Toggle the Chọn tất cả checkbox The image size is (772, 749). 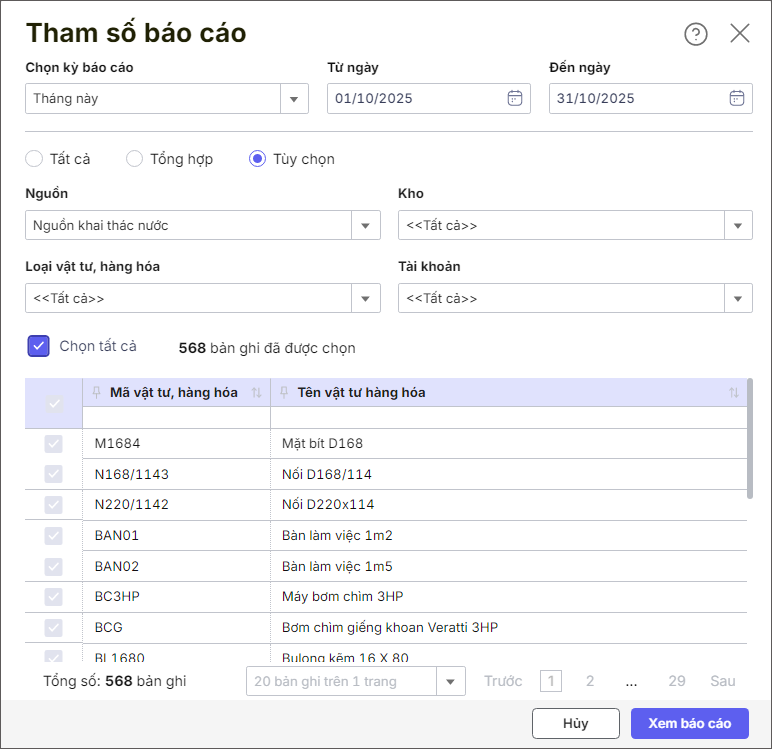39,346
